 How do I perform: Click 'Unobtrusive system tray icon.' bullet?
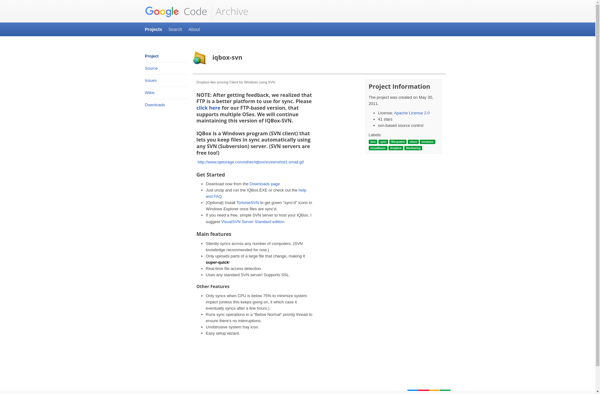coord(232,327)
